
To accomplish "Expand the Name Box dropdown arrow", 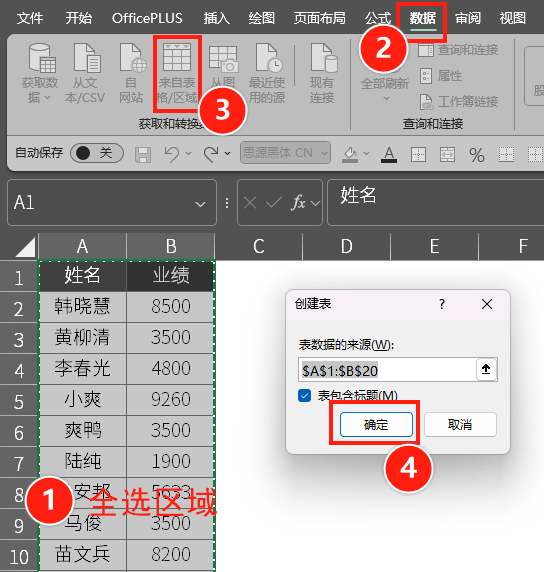I will pos(200,204).
